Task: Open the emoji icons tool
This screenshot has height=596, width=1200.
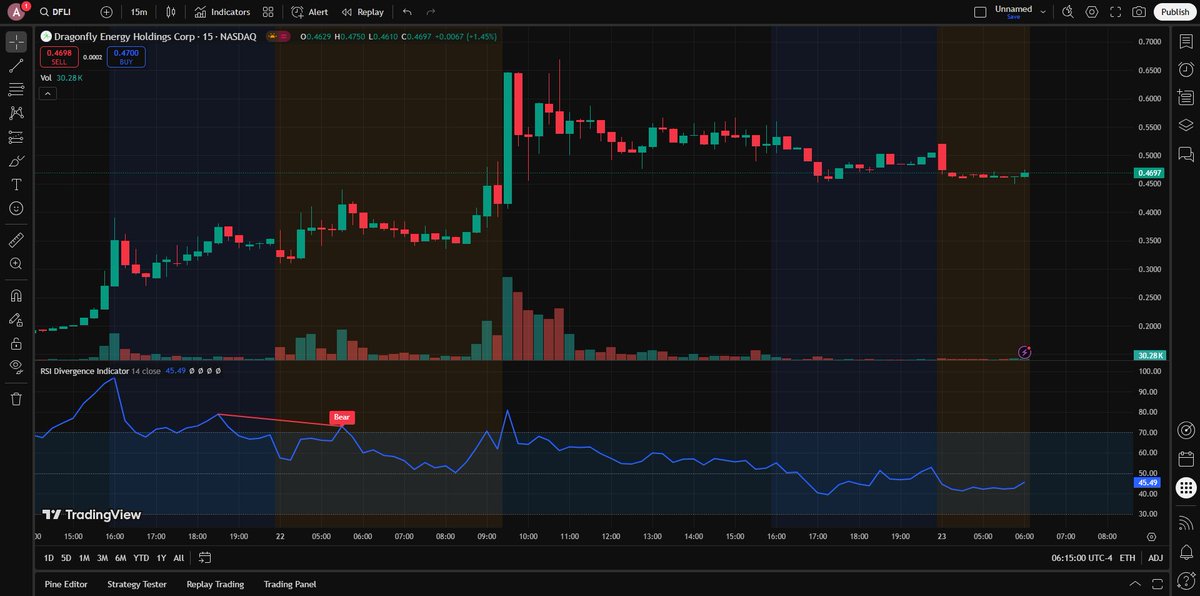Action: (16, 208)
